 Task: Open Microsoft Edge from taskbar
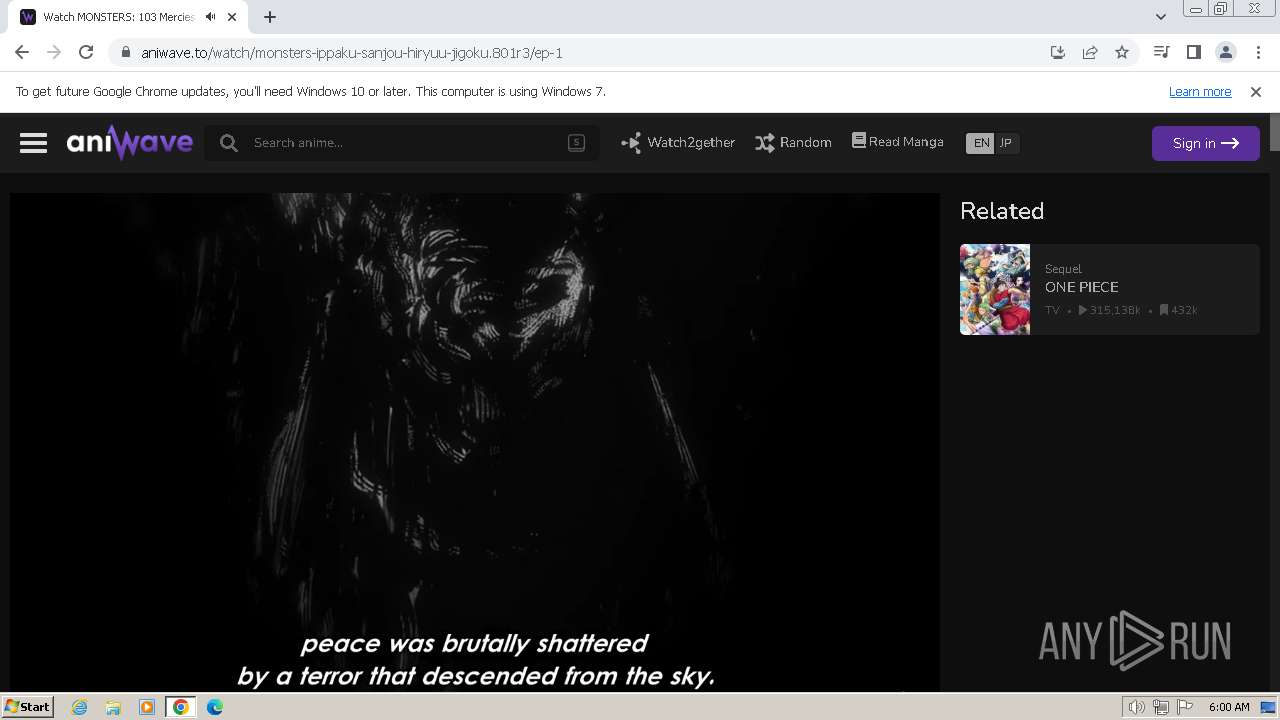[x=215, y=707]
